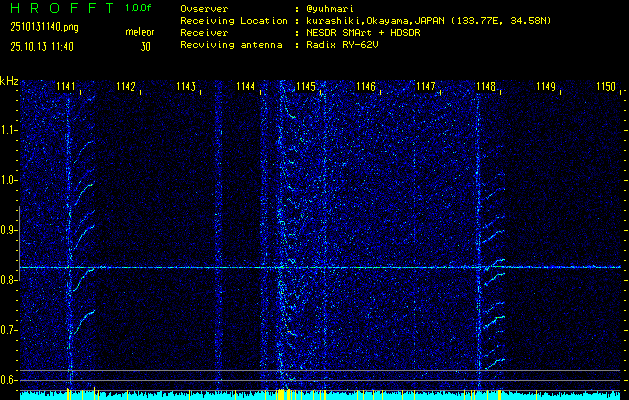Click the 1.00f version label

(x=139, y=8)
